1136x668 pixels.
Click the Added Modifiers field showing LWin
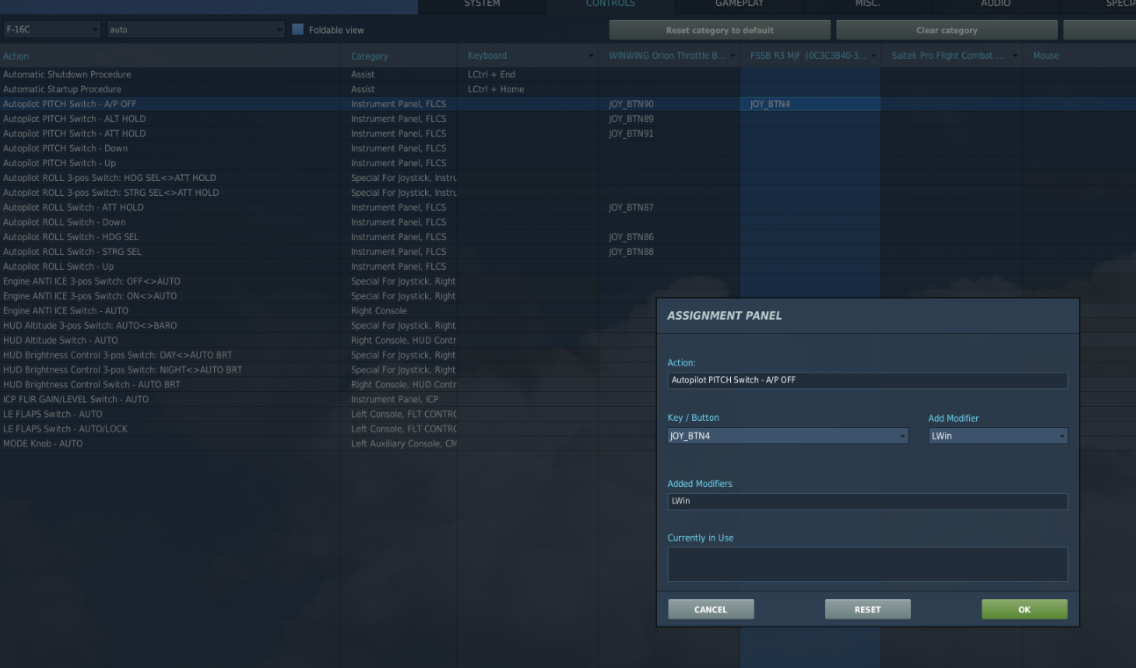click(867, 501)
